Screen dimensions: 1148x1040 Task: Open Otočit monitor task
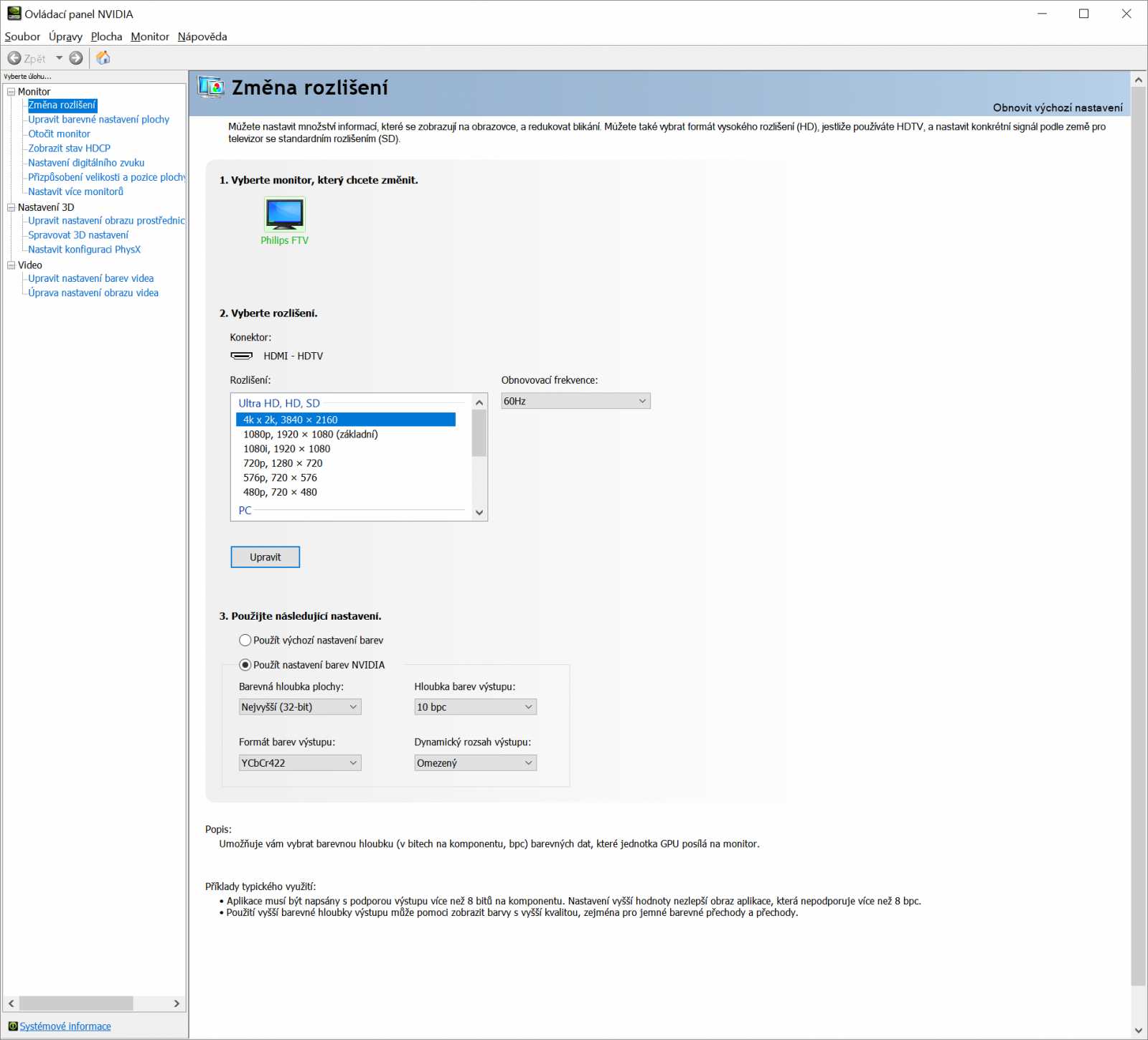pyautogui.click(x=60, y=134)
